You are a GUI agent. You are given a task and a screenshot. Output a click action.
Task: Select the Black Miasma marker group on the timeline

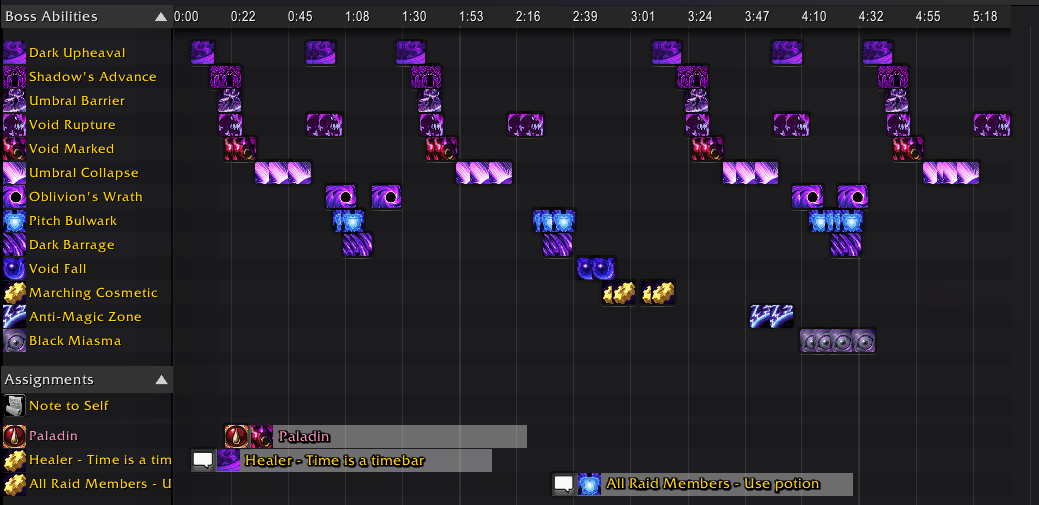[x=838, y=341]
